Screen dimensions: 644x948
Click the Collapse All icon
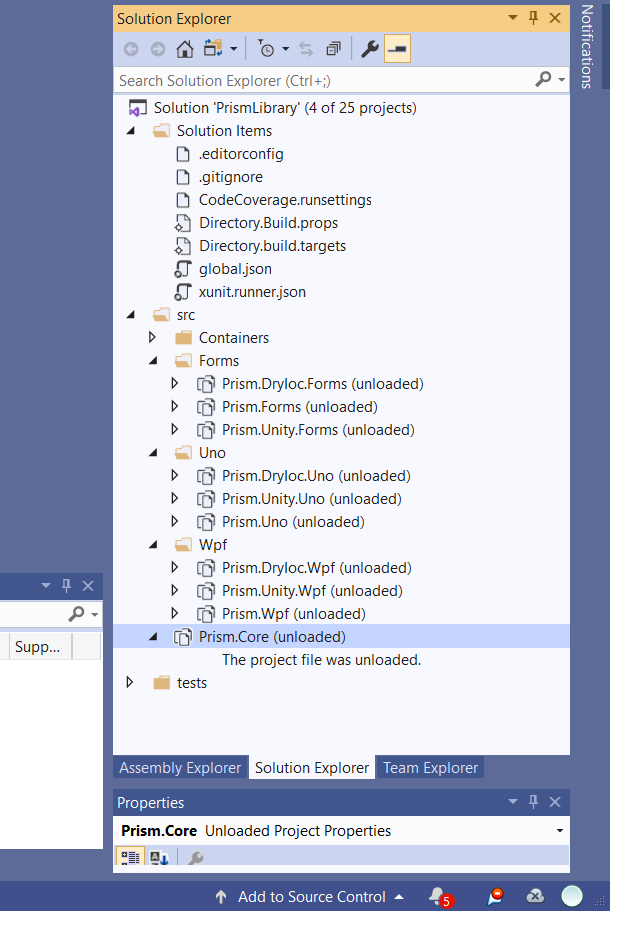[333, 49]
